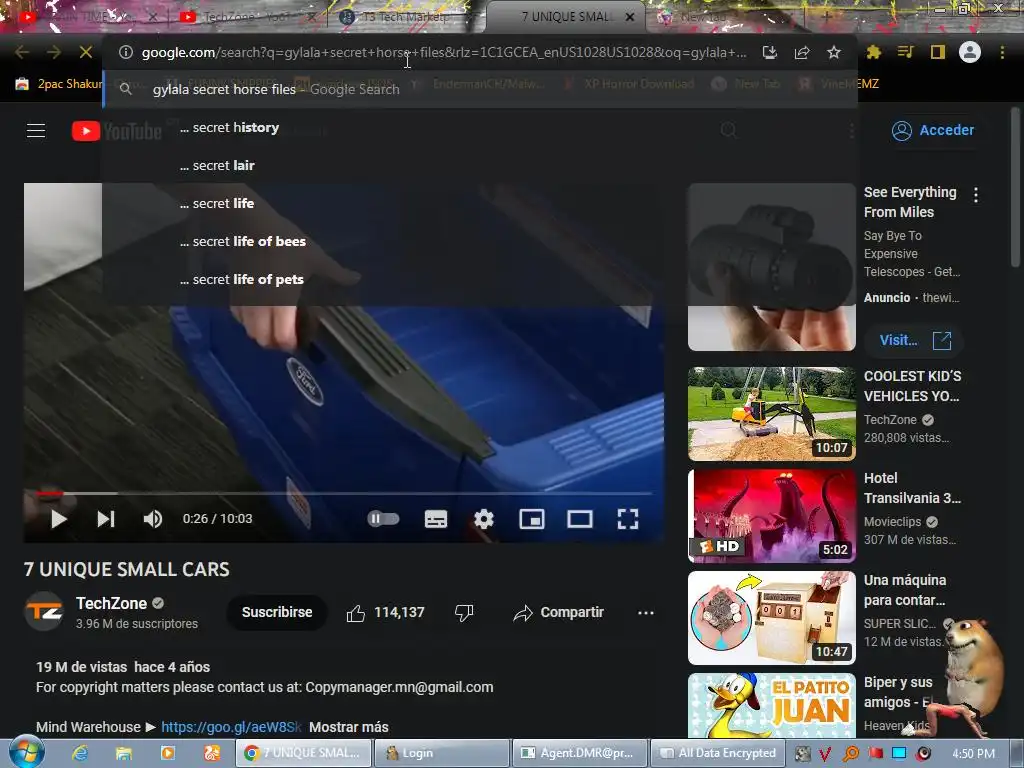Click the YouTube logo

point(117,131)
